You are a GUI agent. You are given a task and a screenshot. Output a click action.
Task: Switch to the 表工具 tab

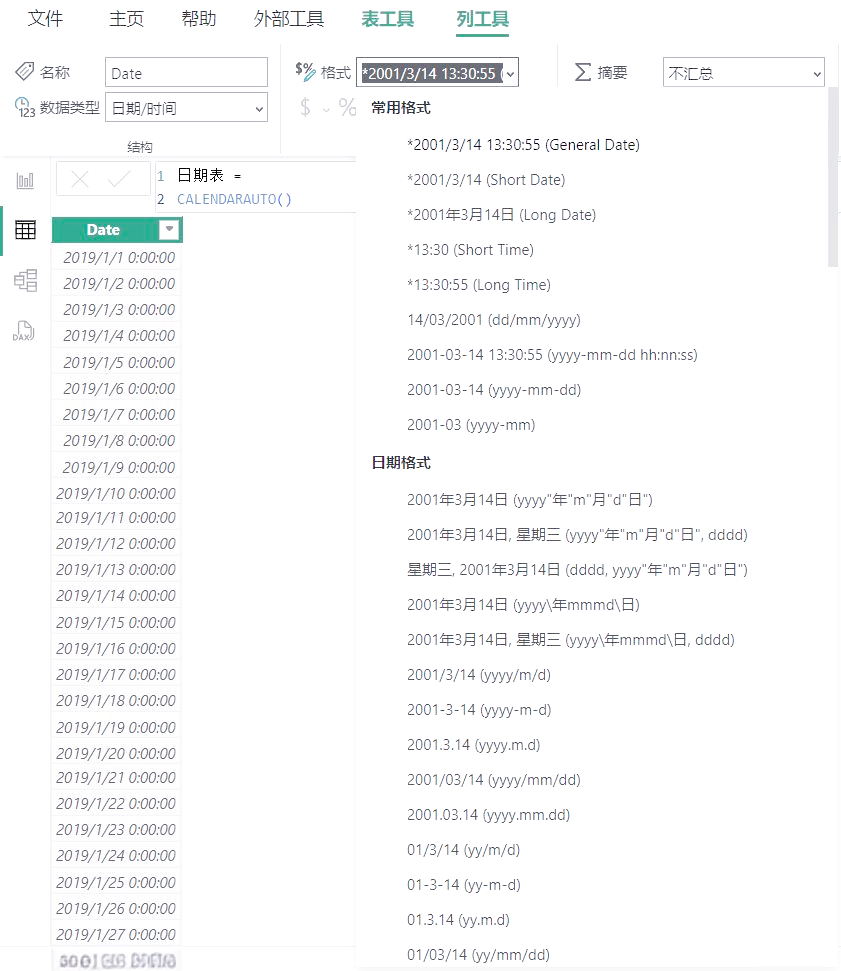point(388,19)
